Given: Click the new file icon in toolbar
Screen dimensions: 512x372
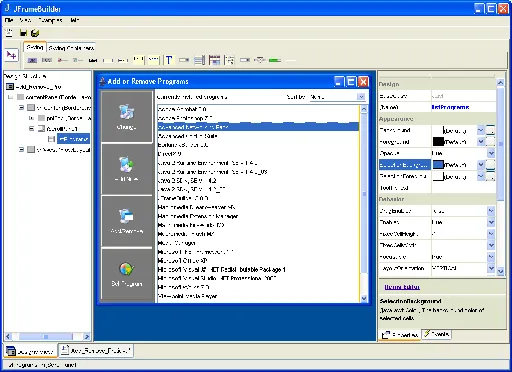Looking at the screenshot, I should point(9,33).
